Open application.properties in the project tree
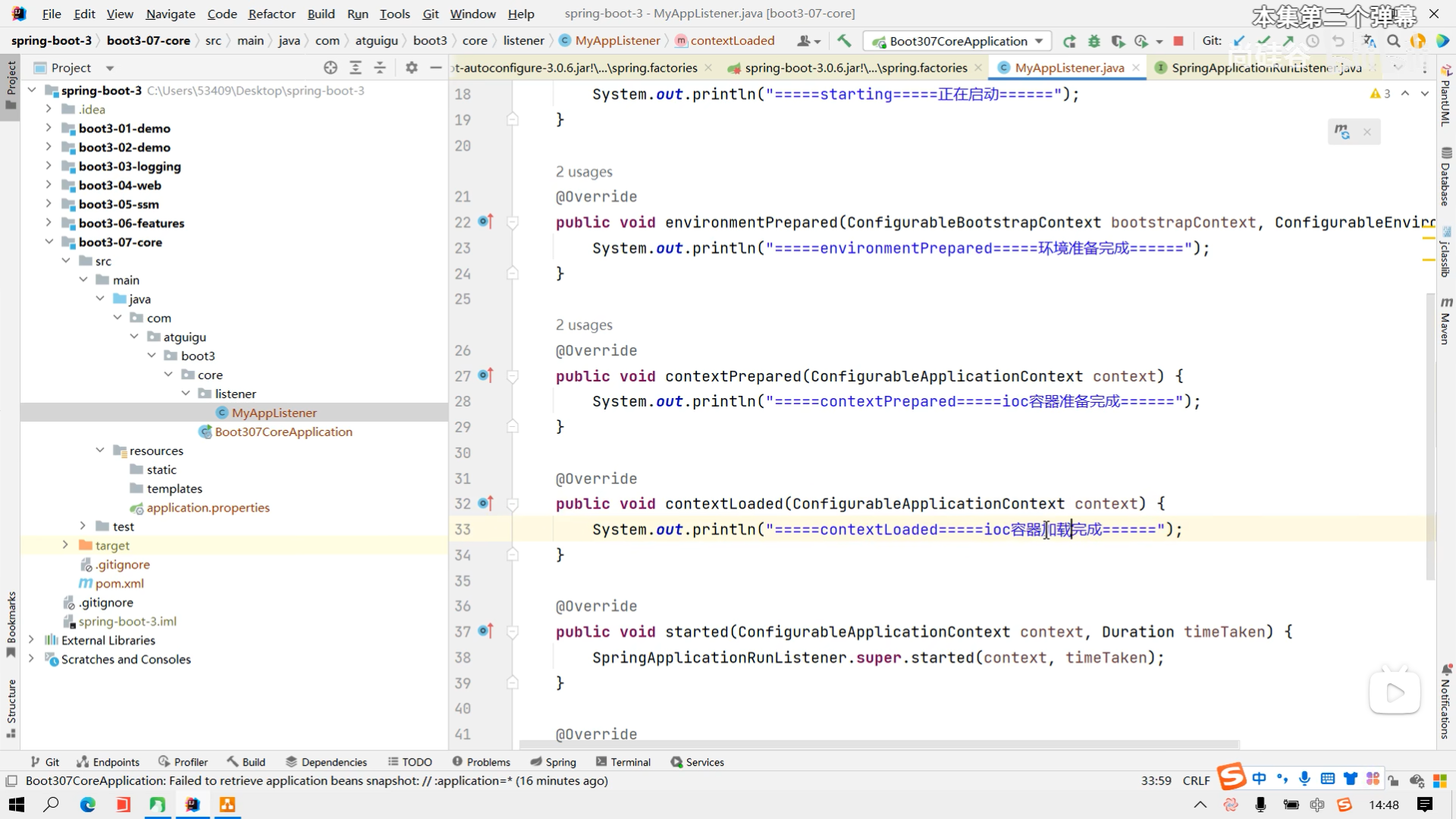Image resolution: width=1456 pixels, height=819 pixels. pos(208,507)
